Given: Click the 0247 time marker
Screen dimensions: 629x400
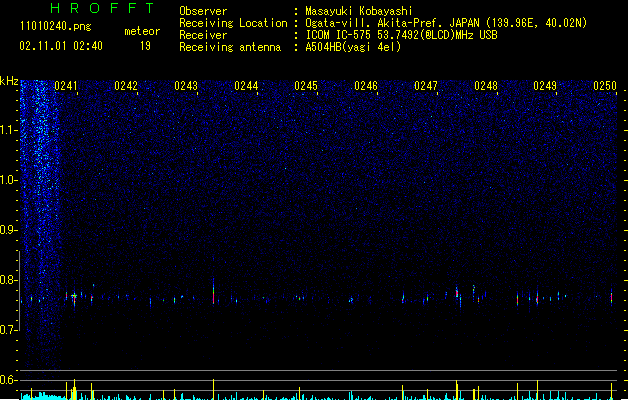Looking at the screenshot, I should 426,86.
